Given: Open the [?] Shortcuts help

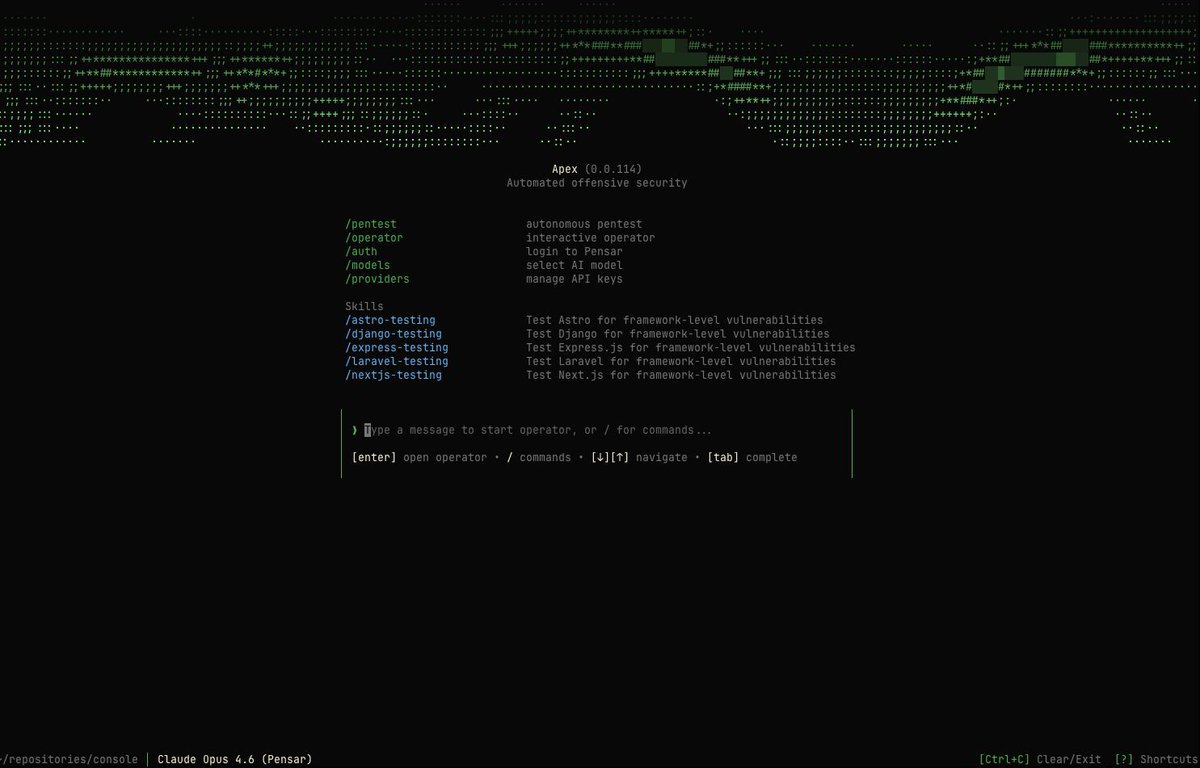Looking at the screenshot, I should (x=1157, y=759).
